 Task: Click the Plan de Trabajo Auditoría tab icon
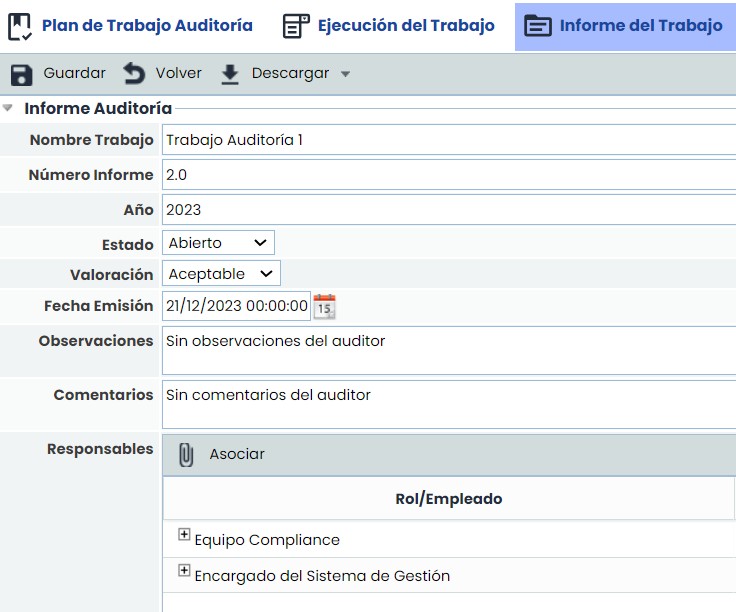(x=20, y=26)
